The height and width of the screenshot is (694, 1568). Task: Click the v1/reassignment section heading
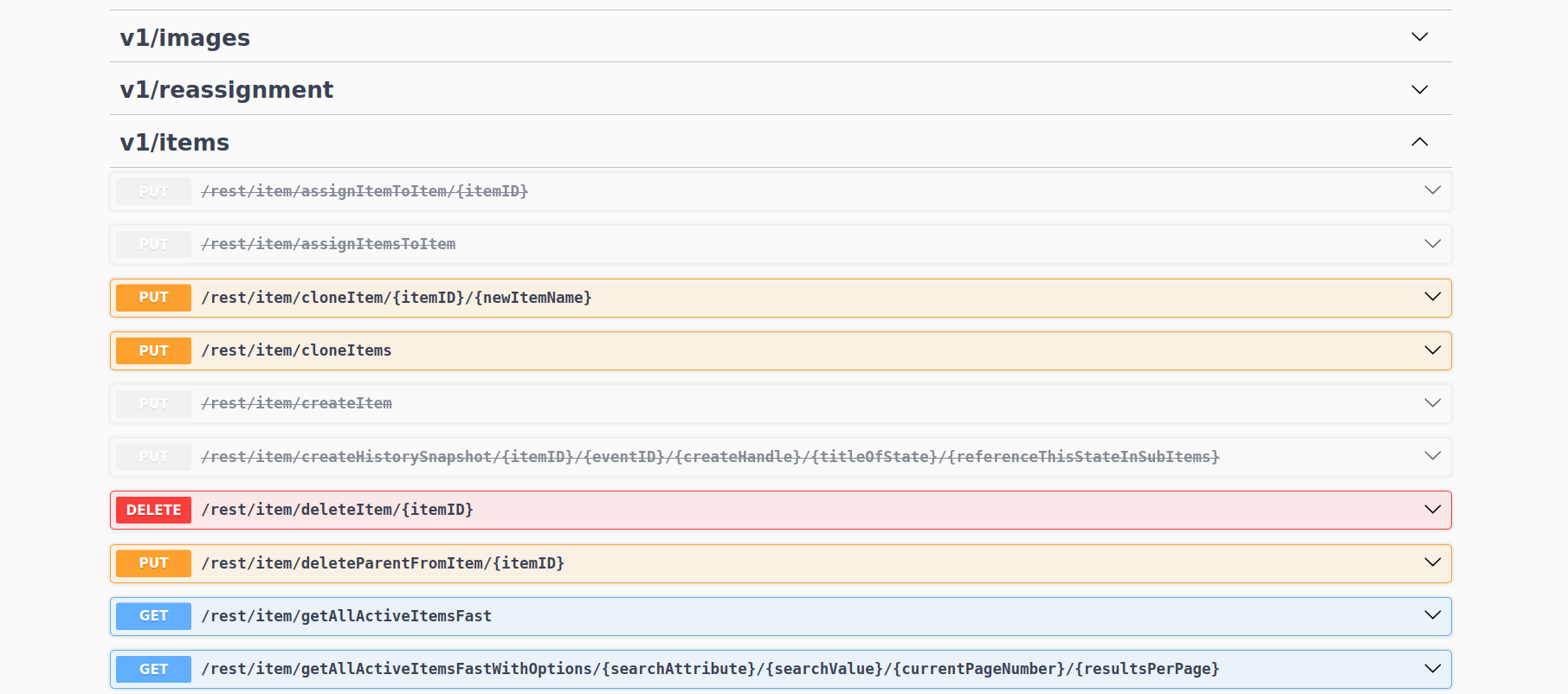[226, 90]
